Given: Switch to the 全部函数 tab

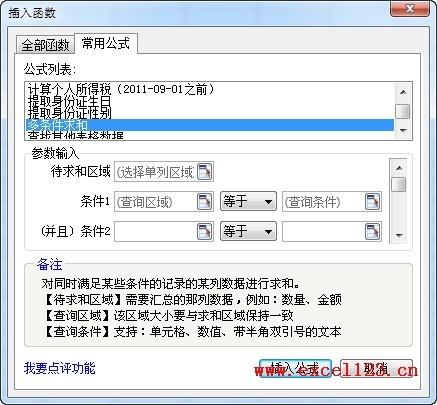Looking at the screenshot, I should [x=45, y=45].
